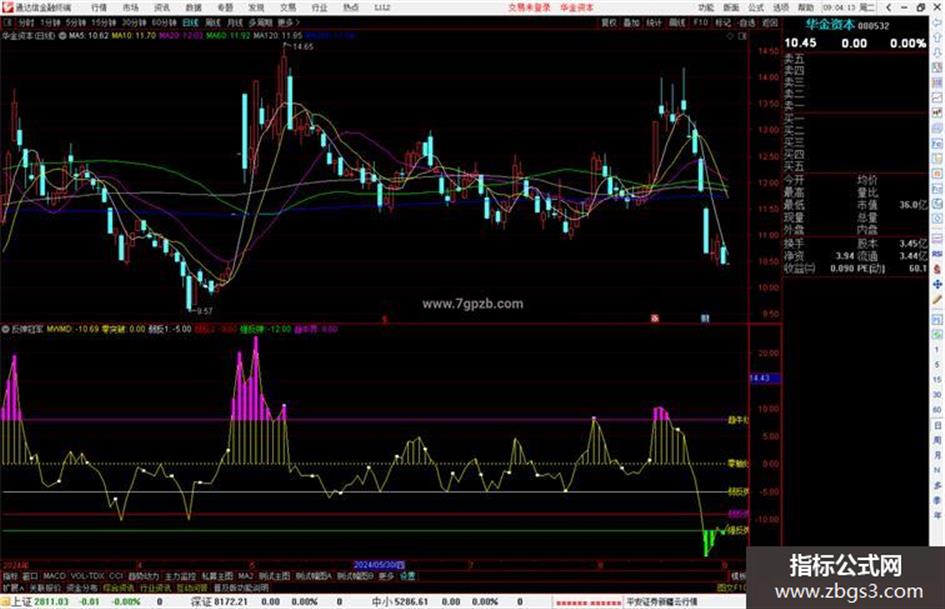Switch chart to 5分钟 period
Screen dimensions: 945x609
[x=76, y=23]
